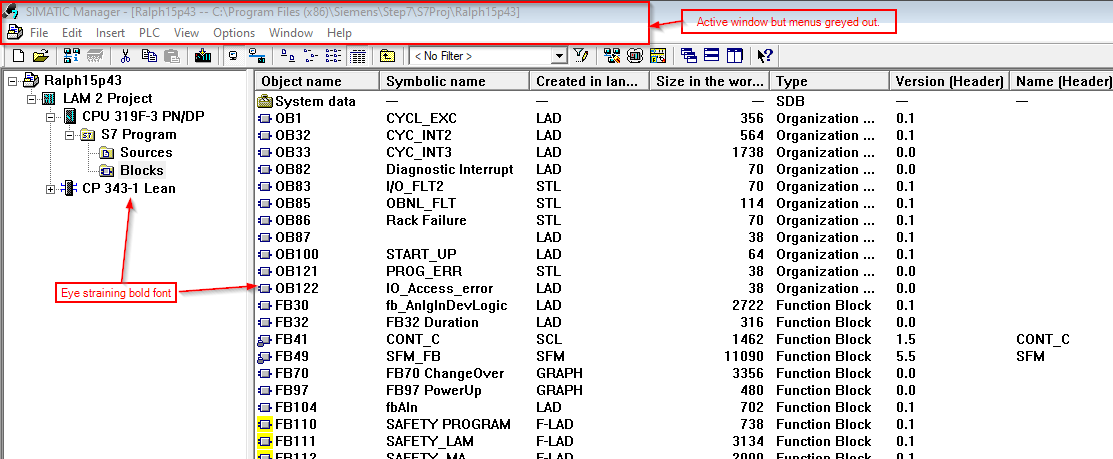Image resolution: width=1113 pixels, height=459 pixels.
Task: Open the Window menu
Action: (290, 33)
